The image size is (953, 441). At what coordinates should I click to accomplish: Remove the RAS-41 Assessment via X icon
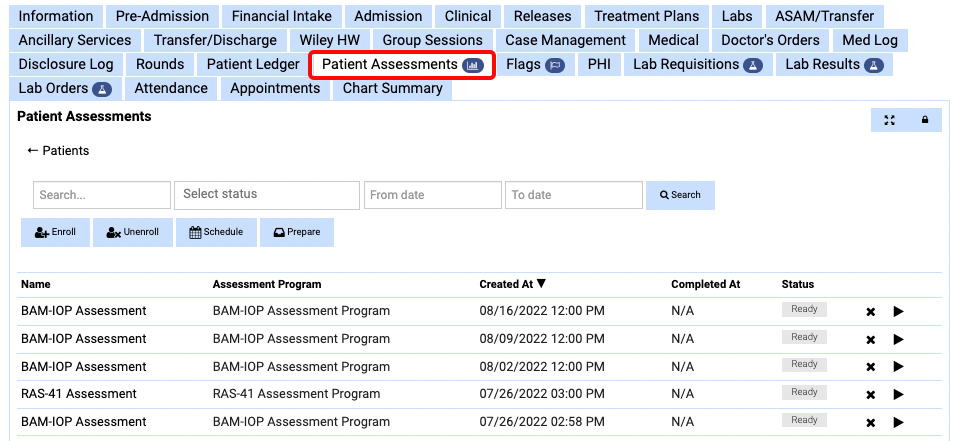870,395
